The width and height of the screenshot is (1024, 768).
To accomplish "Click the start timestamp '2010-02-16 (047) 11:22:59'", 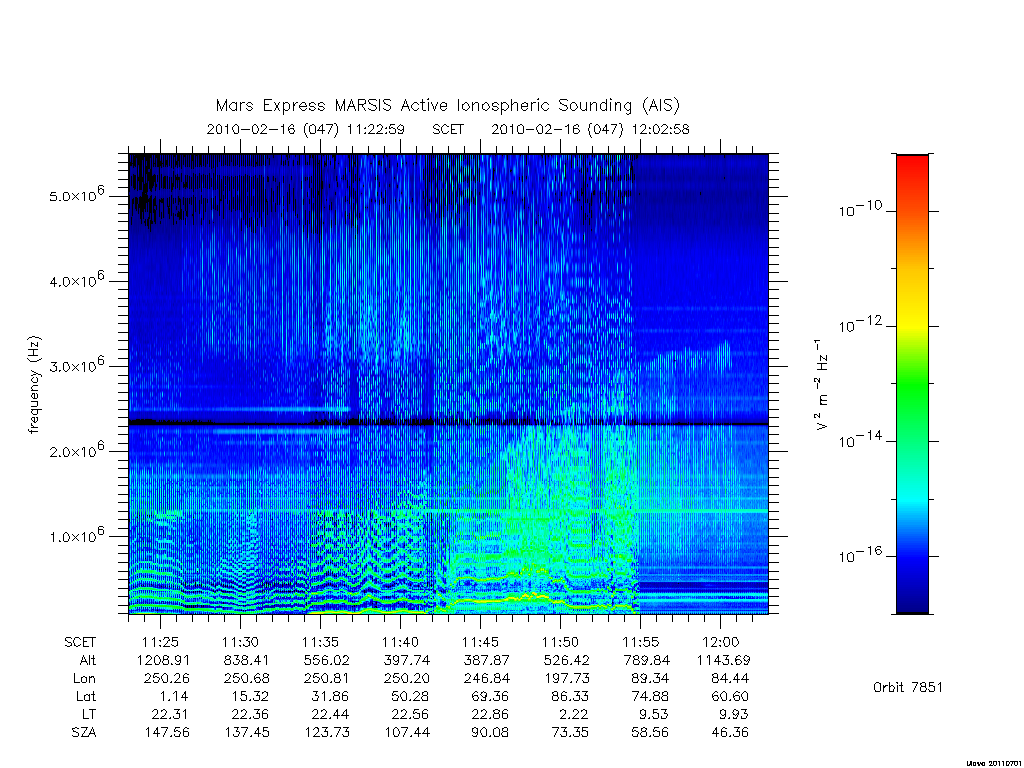I will pyautogui.click(x=306, y=129).
